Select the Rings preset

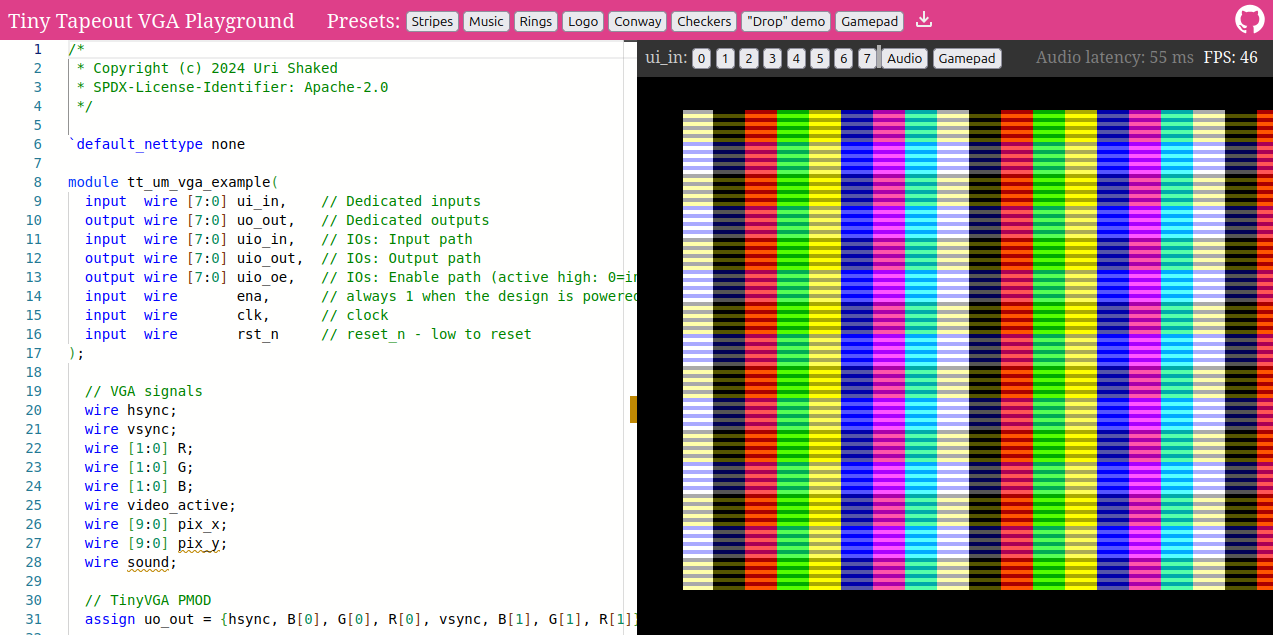click(535, 22)
